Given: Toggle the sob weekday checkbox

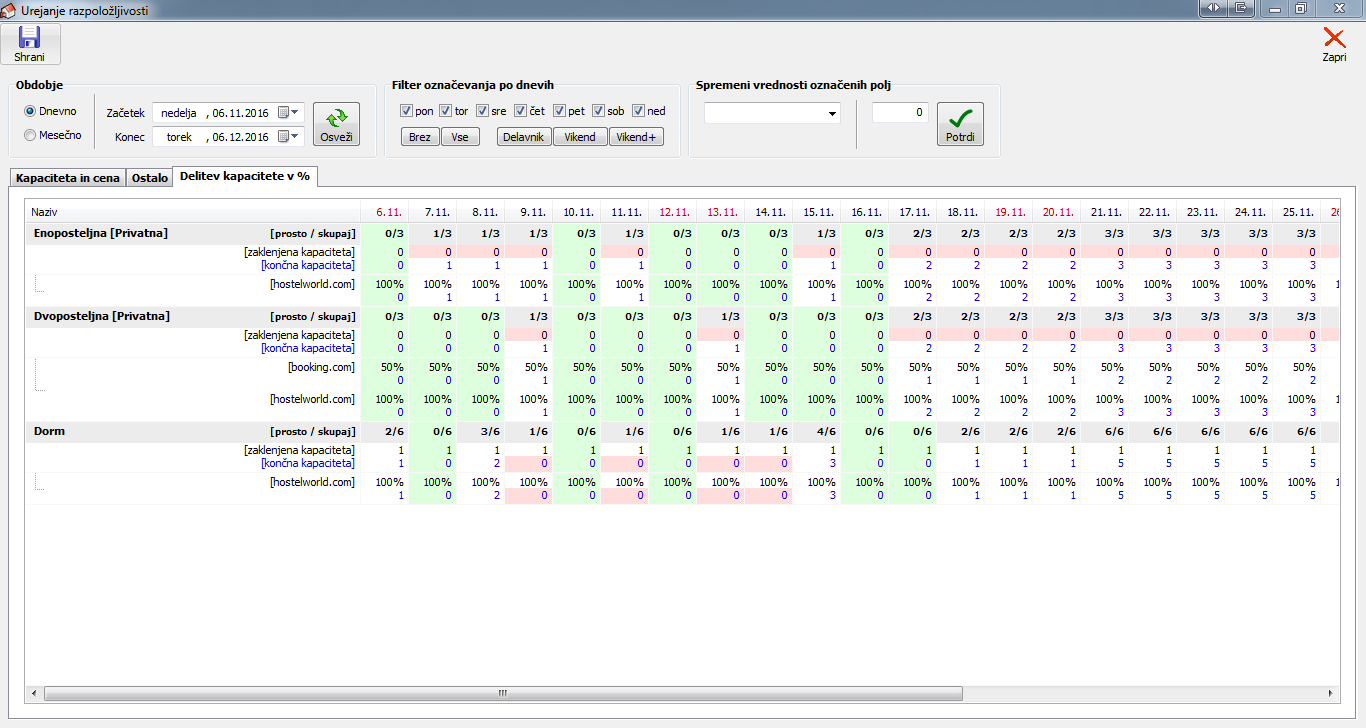Looking at the screenshot, I should click(x=598, y=111).
